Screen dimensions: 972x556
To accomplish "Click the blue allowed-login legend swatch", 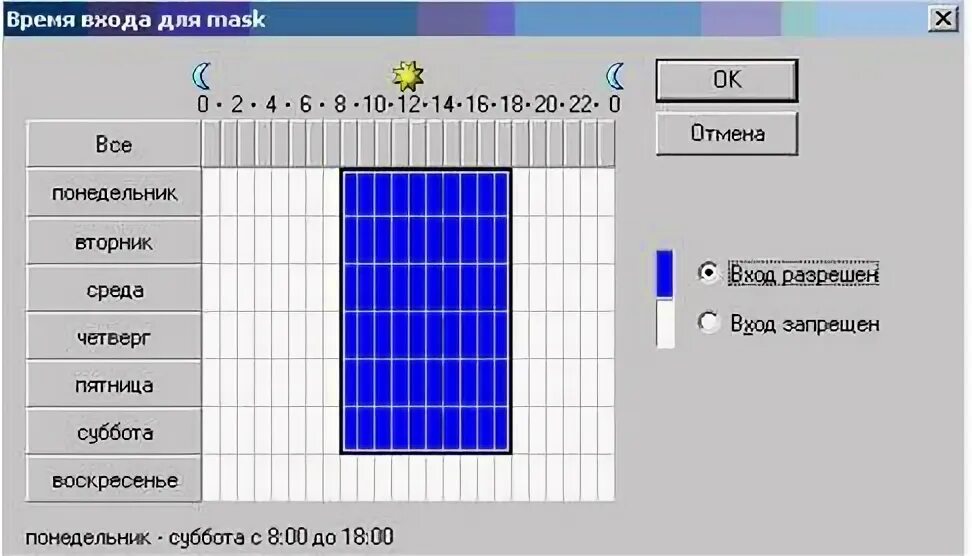I will pos(665,274).
